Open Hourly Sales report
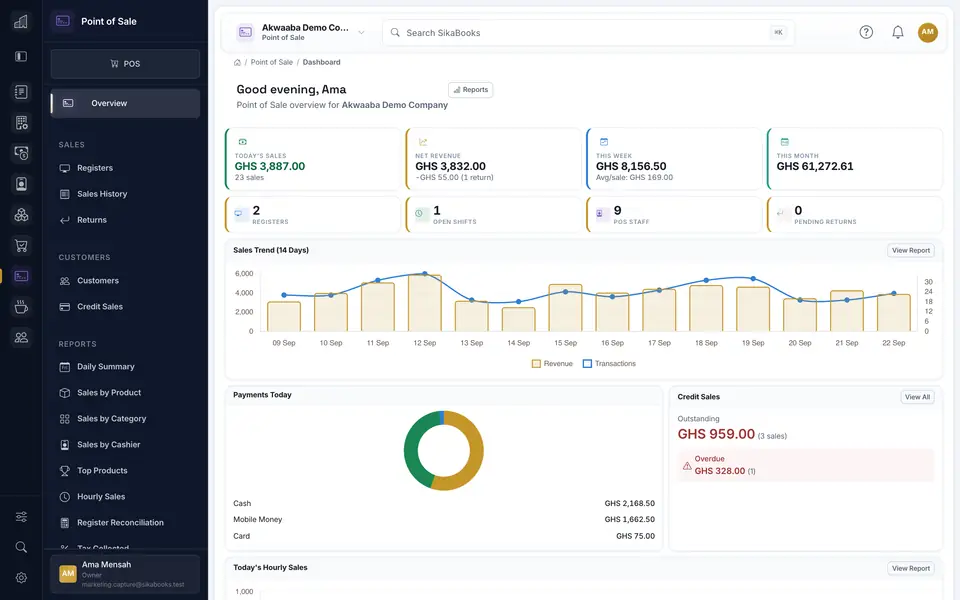The width and height of the screenshot is (960, 600). [x=125, y=497]
